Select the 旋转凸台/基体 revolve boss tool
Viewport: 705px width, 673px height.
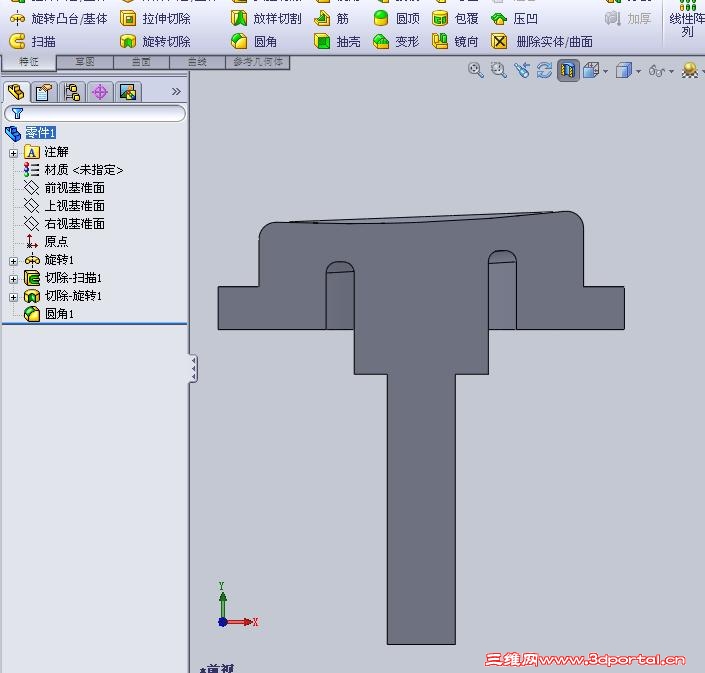pos(58,18)
